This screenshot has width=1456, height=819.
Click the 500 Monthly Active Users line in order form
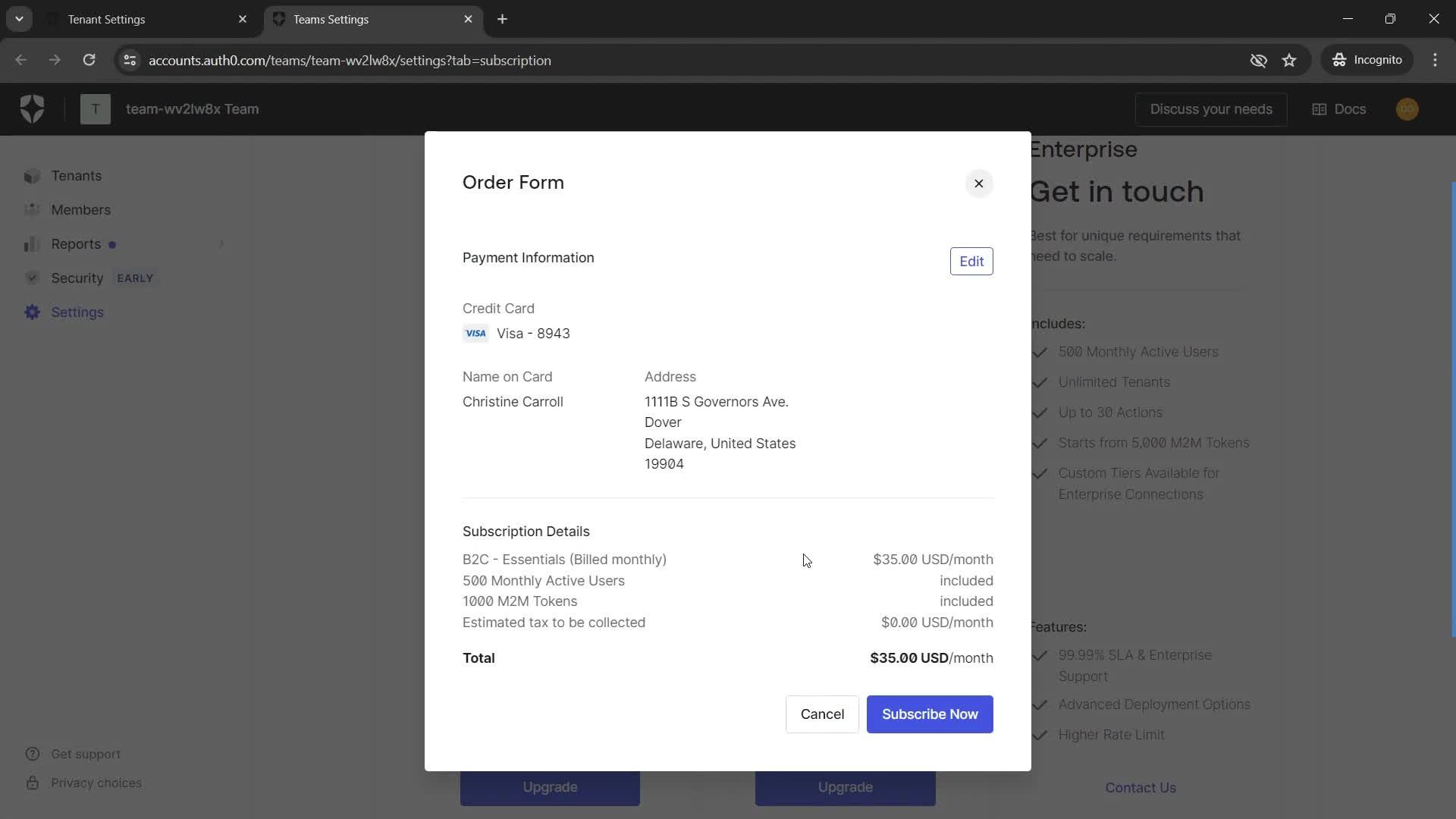(x=544, y=581)
